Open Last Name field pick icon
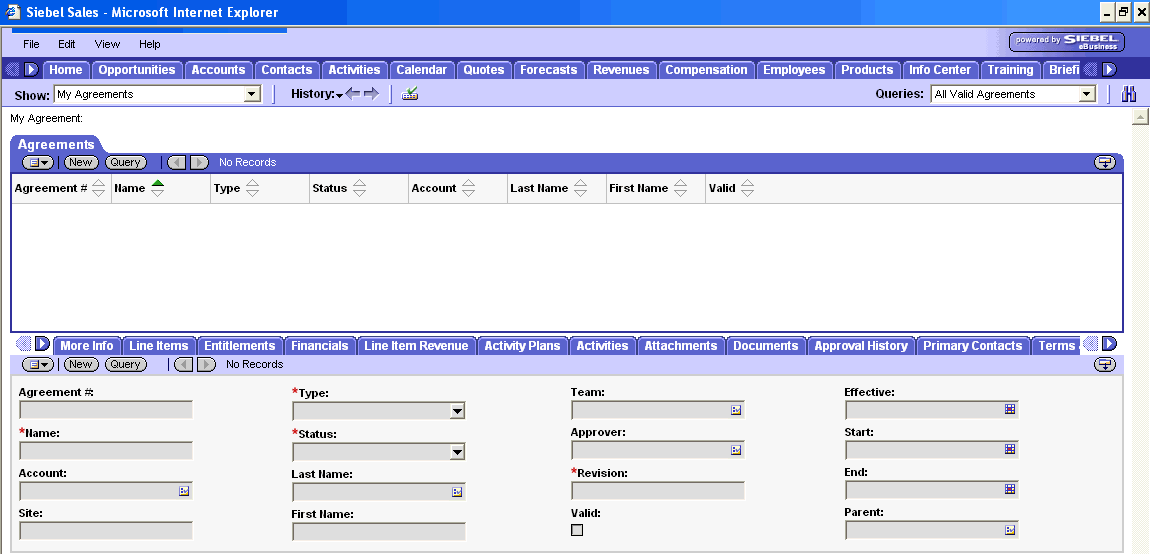The height and width of the screenshot is (554, 1150). click(x=457, y=492)
